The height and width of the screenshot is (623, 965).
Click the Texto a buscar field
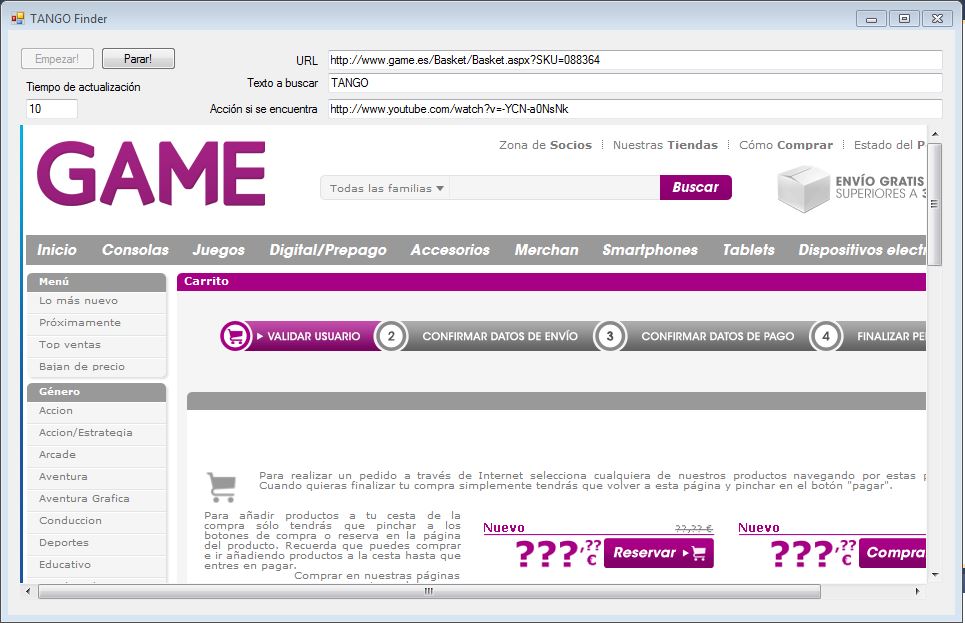[635, 83]
